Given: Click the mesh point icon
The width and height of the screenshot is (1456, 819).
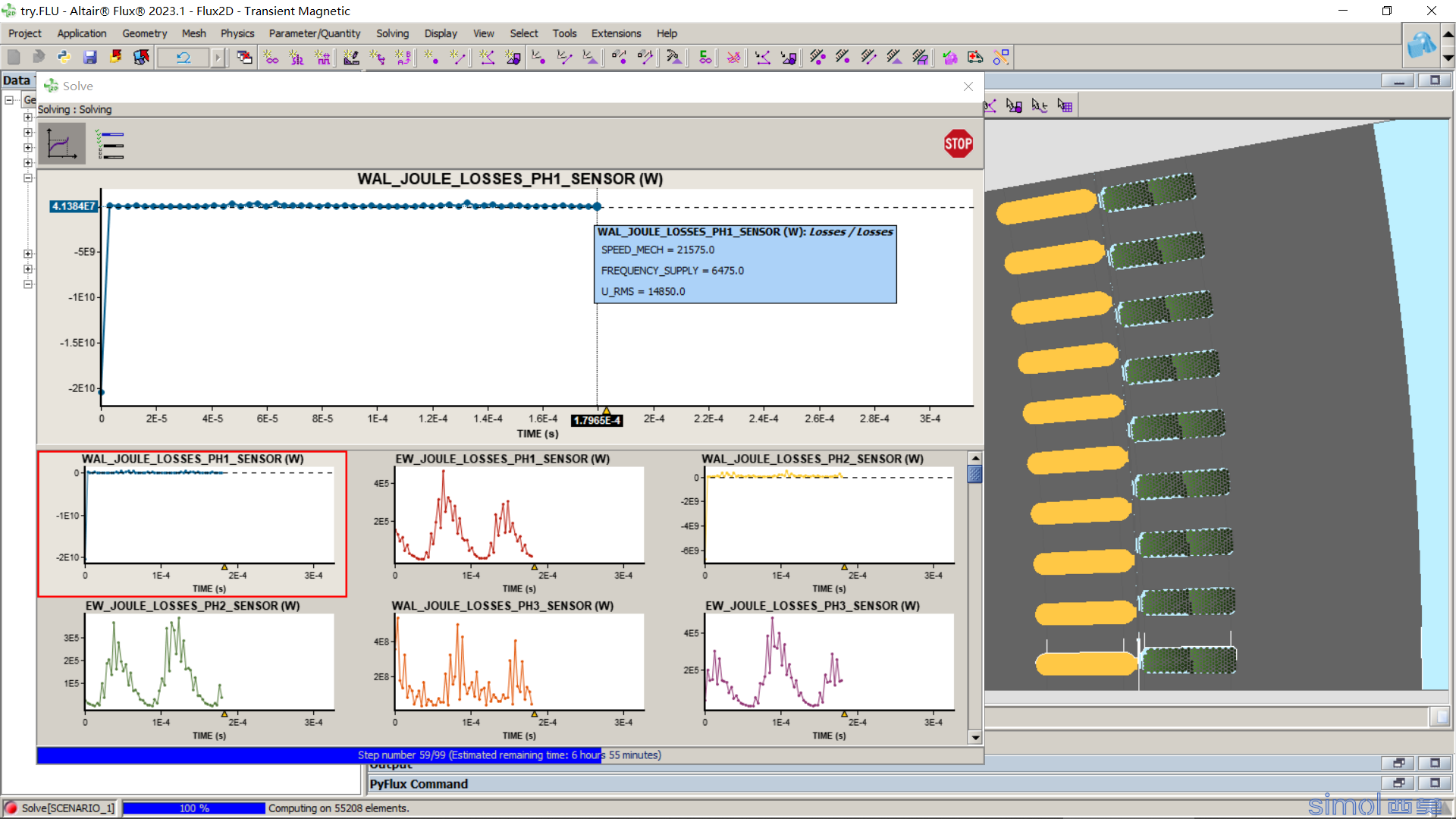Looking at the screenshot, I should 538,57.
